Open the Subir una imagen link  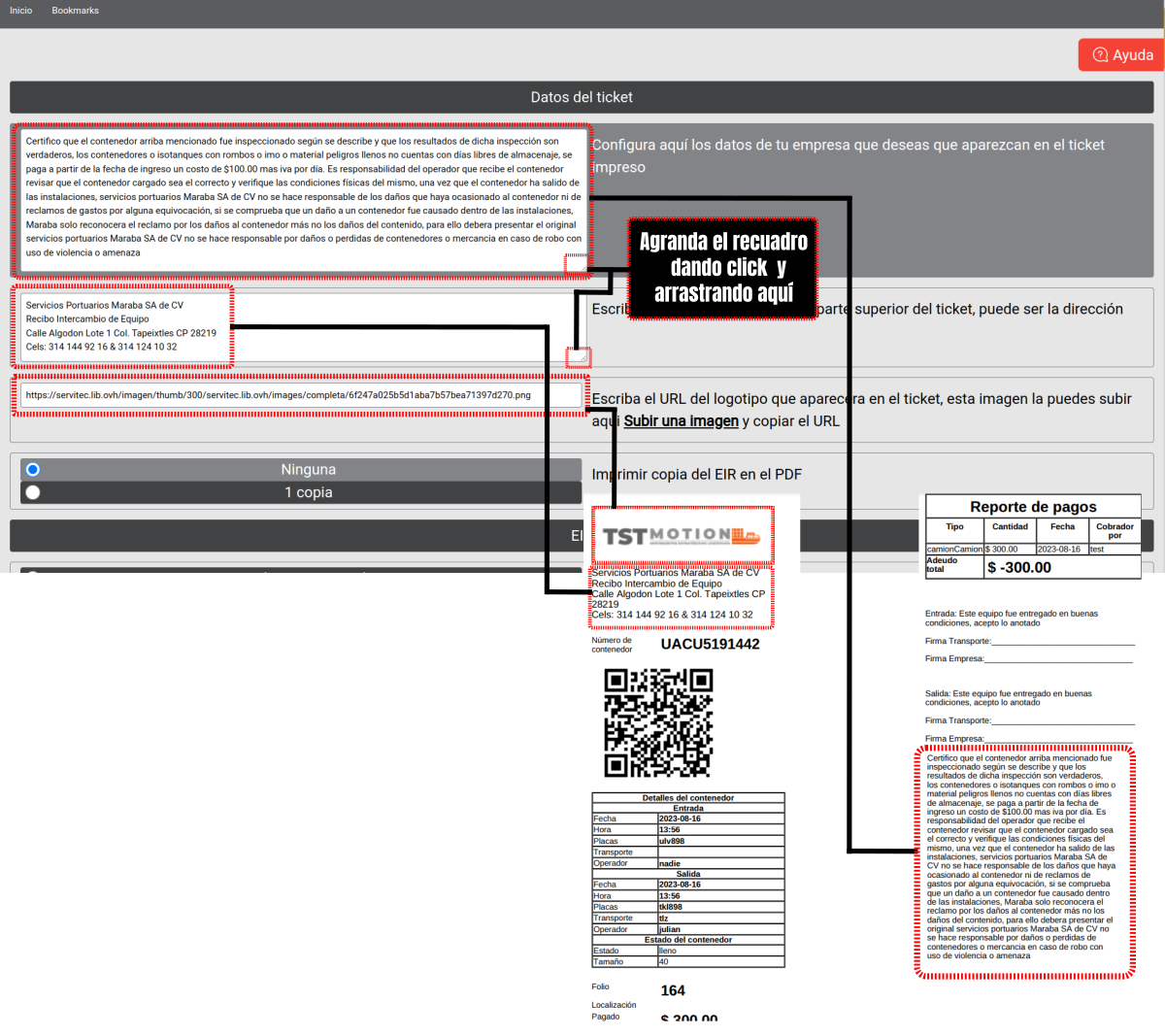coord(681,421)
